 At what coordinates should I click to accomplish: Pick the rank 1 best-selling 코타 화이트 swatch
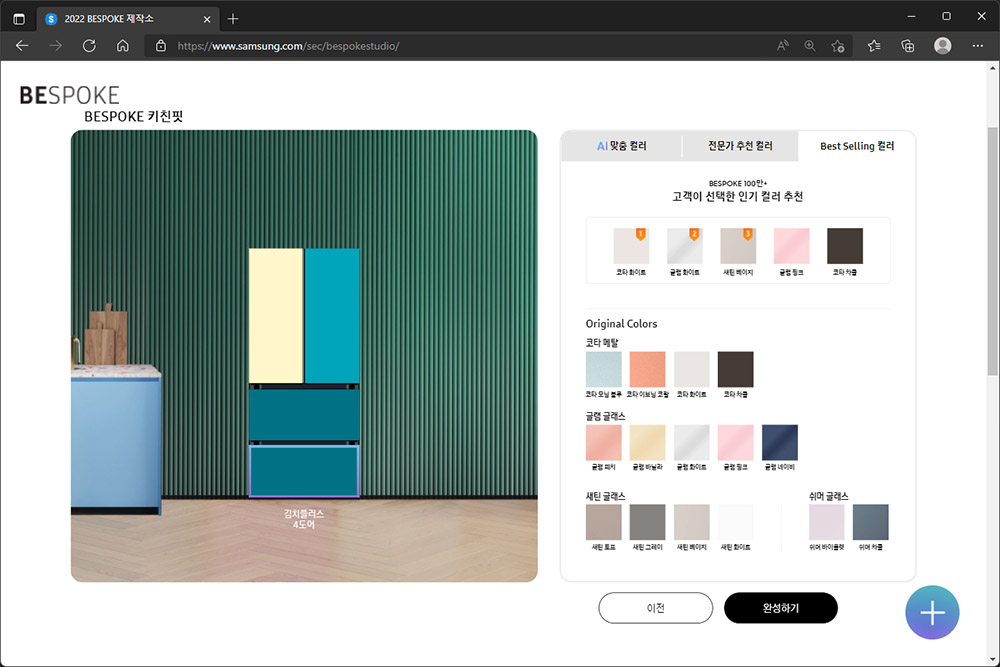pos(631,246)
